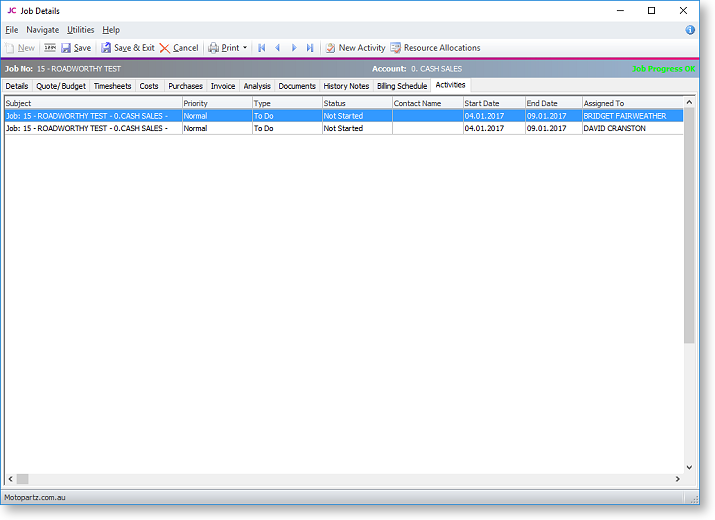Open the File menu
Screen dimensions: 715x520
[x=12, y=30]
